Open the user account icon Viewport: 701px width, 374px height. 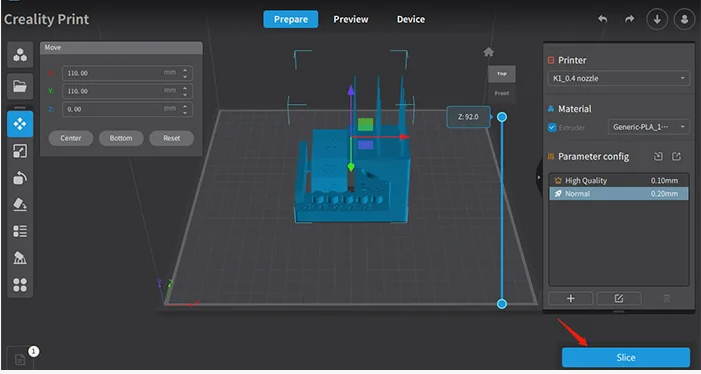[684, 20]
